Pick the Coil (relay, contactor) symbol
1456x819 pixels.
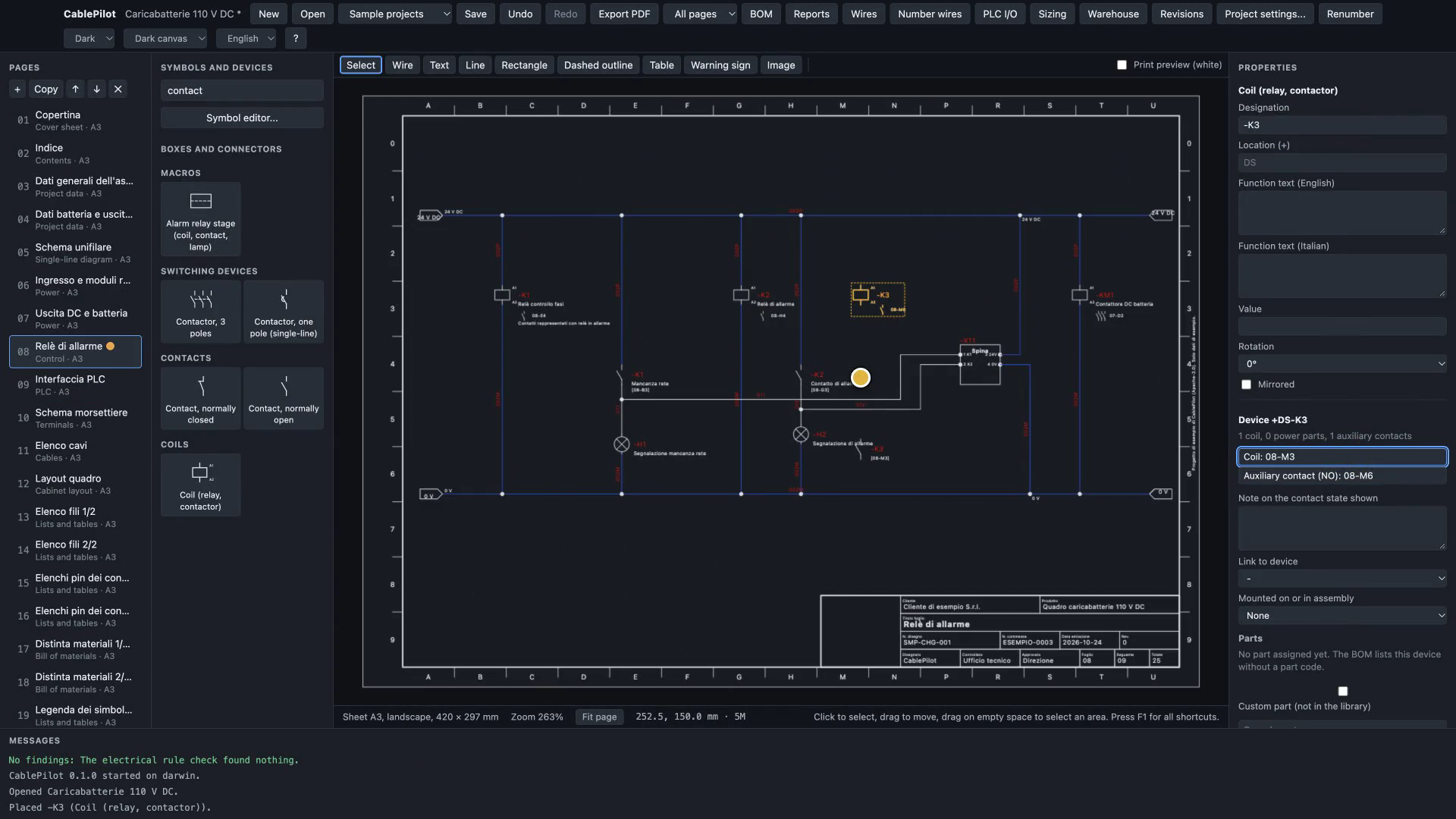tap(200, 485)
